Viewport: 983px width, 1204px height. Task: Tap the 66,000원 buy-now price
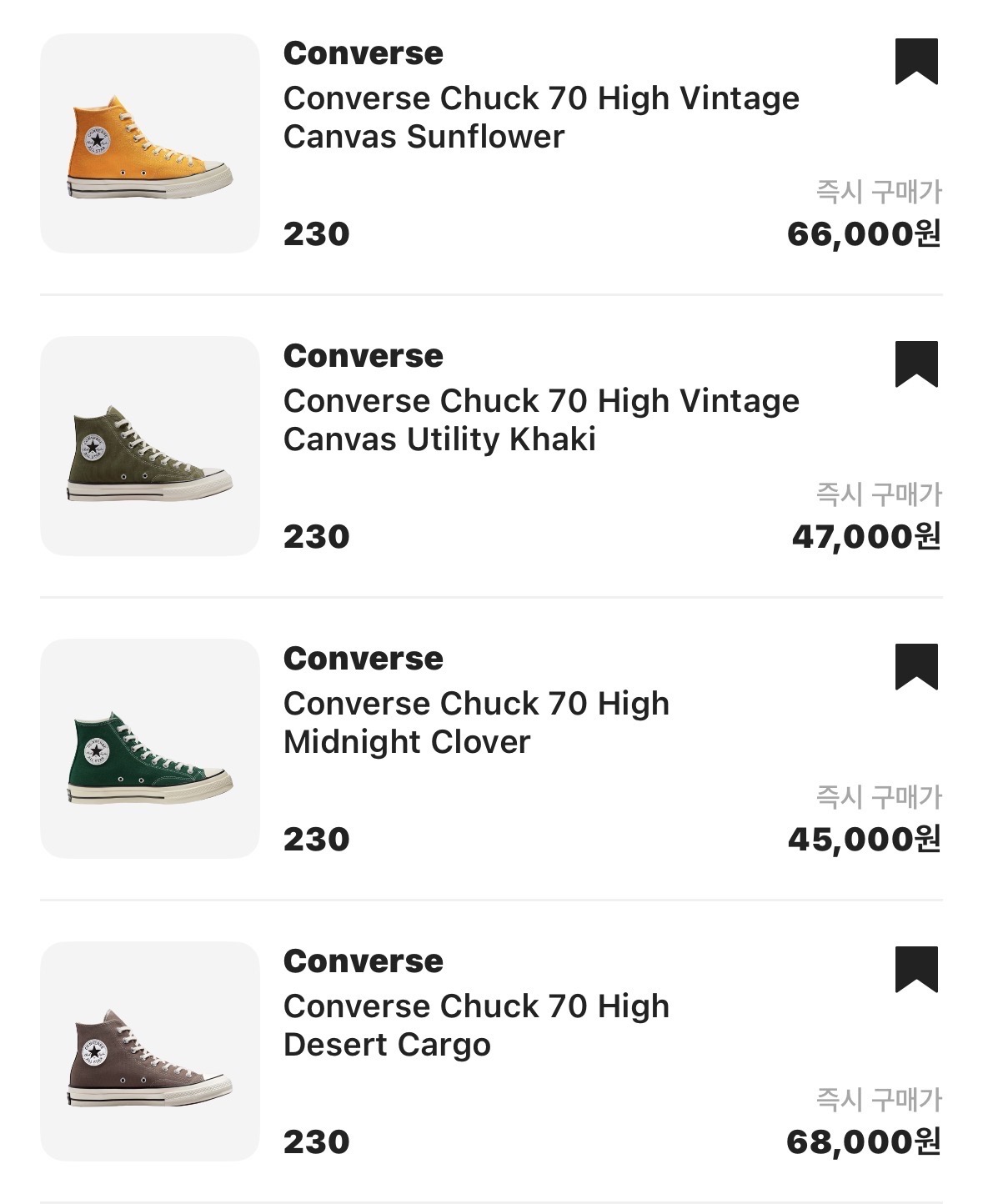864,234
